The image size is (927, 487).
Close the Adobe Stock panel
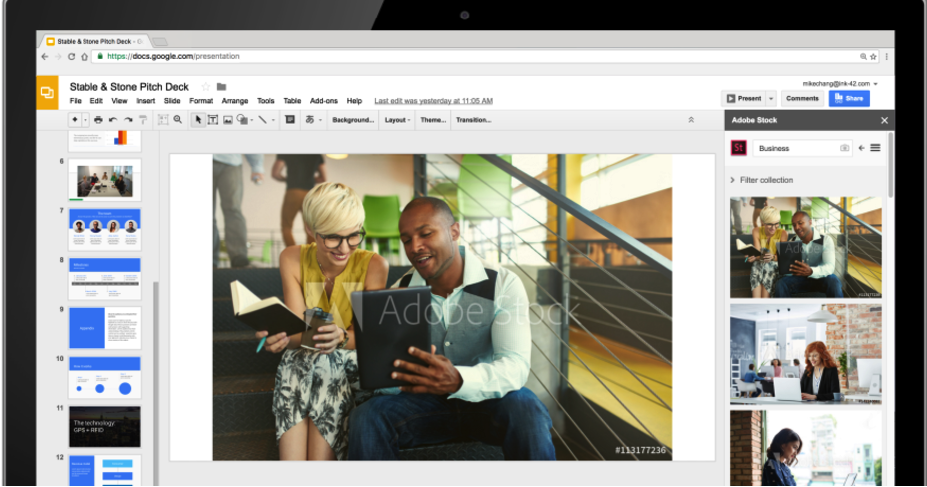(x=884, y=121)
